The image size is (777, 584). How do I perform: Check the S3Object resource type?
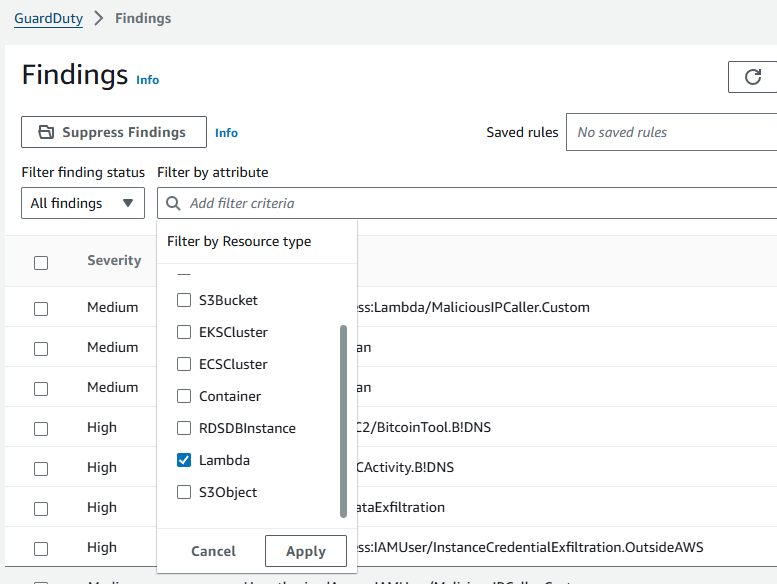(x=184, y=492)
